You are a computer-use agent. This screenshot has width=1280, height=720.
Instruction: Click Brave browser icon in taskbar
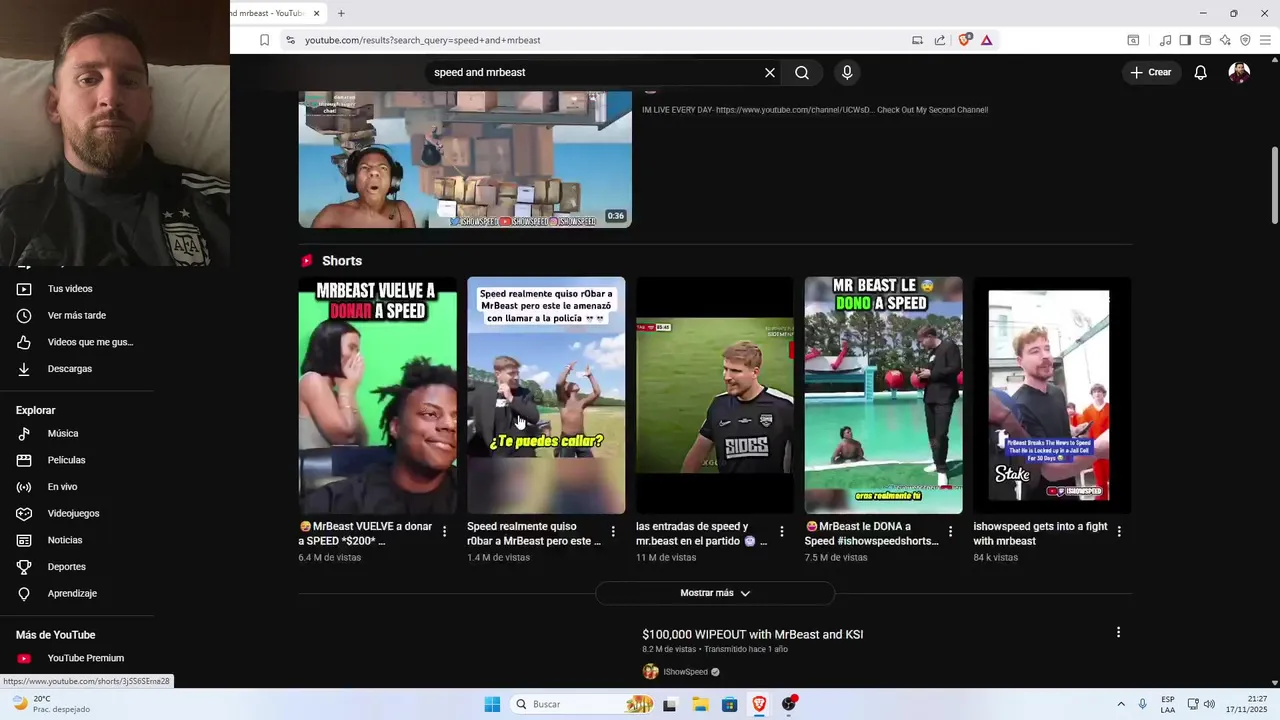(759, 704)
